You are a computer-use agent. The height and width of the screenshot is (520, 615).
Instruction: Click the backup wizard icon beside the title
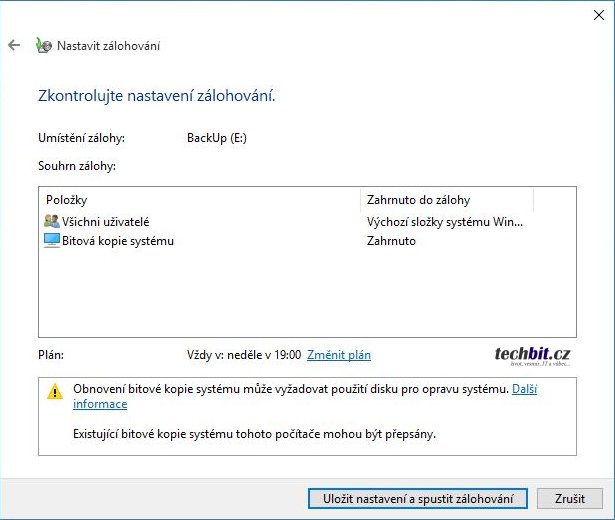click(x=42, y=46)
